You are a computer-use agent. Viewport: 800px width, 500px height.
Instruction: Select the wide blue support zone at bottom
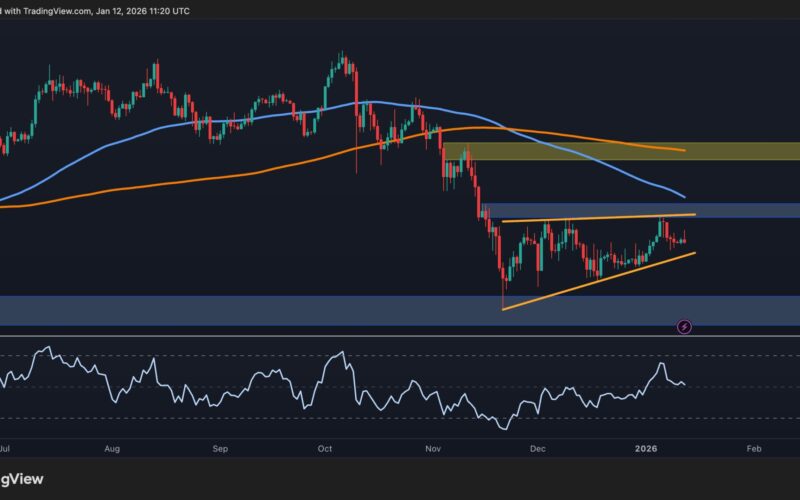tap(300, 310)
